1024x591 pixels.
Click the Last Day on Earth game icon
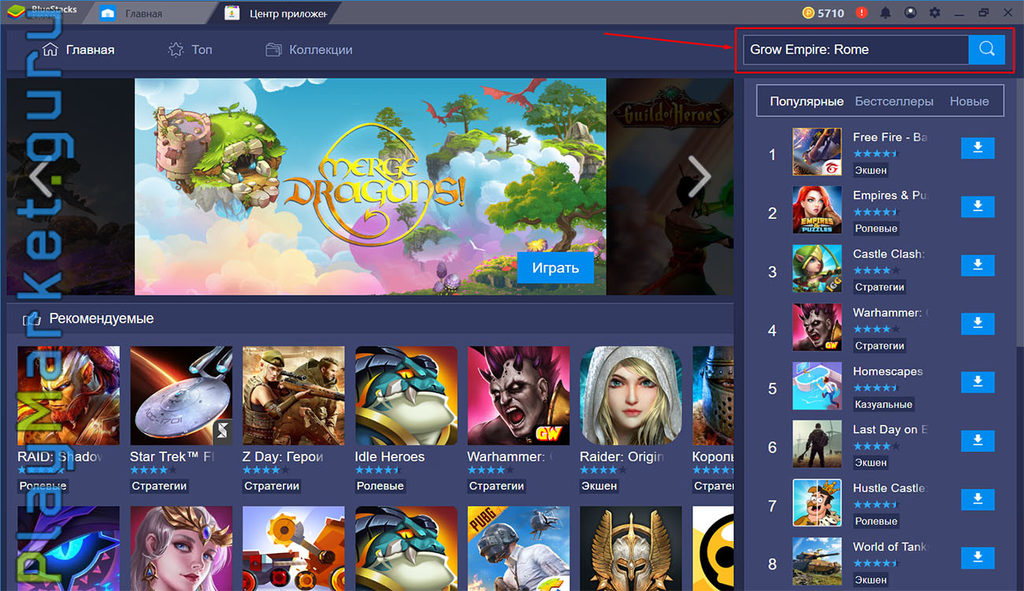[817, 444]
